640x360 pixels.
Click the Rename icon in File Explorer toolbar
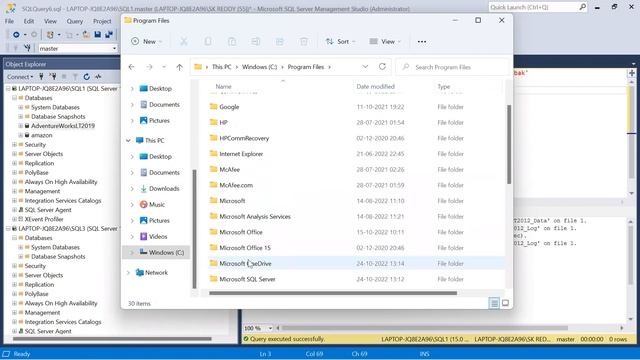click(x=256, y=42)
